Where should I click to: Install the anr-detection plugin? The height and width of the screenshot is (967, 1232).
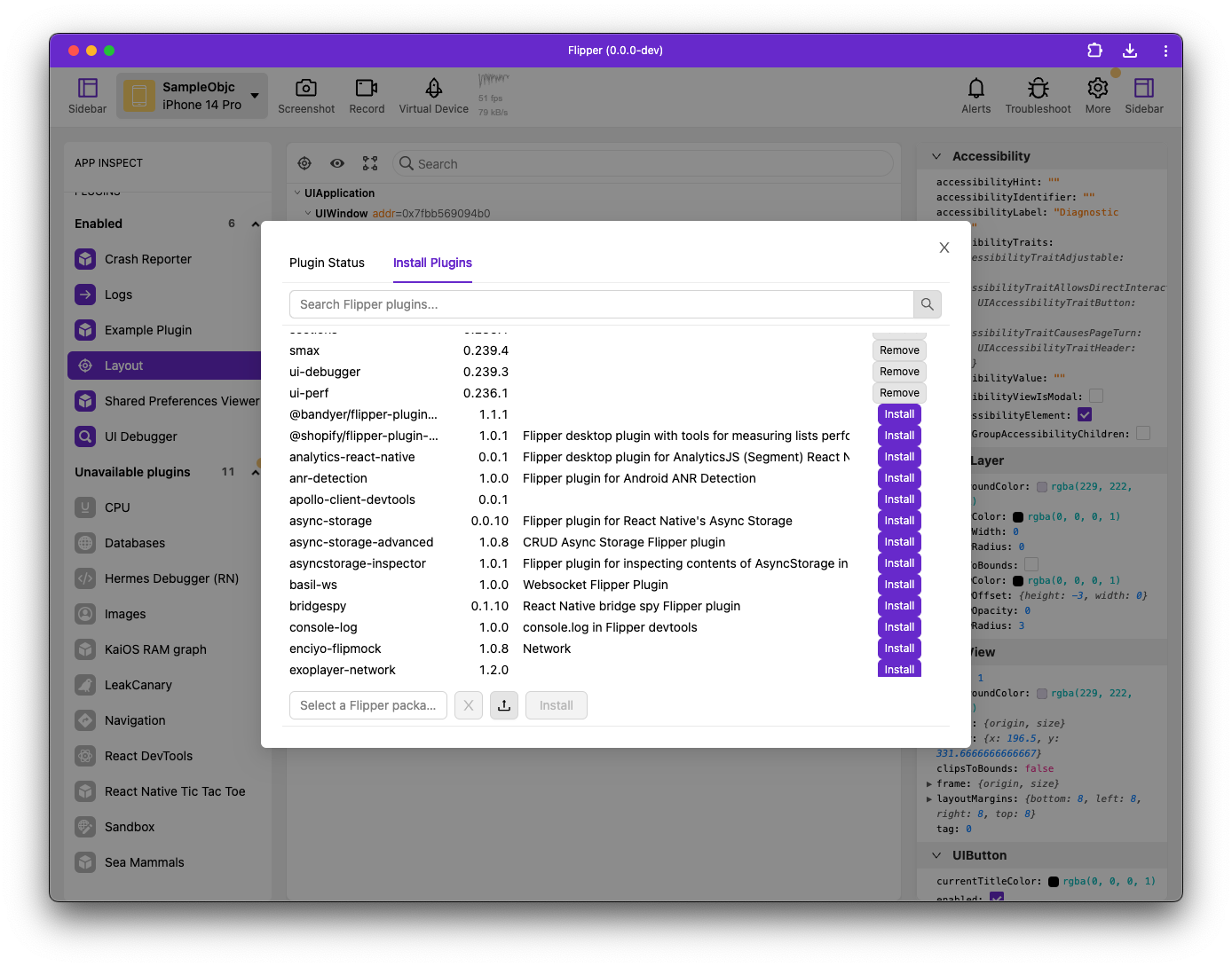[x=899, y=478]
